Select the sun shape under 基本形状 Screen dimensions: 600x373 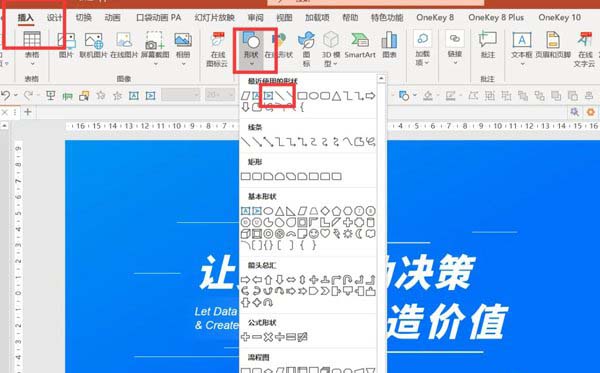[347, 233]
